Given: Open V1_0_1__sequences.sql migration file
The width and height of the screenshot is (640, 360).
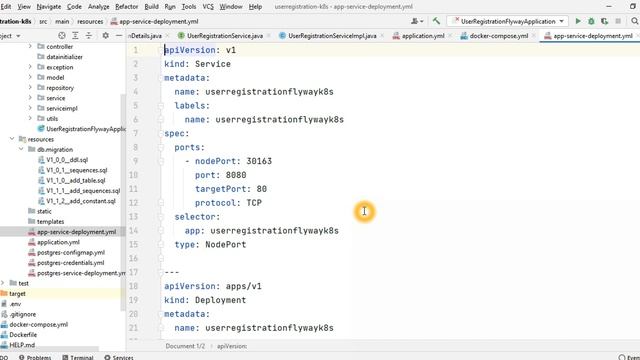Looking at the screenshot, I should click(x=76, y=170).
